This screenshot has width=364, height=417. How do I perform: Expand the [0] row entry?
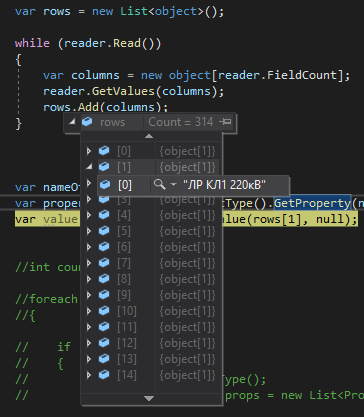[89, 151]
